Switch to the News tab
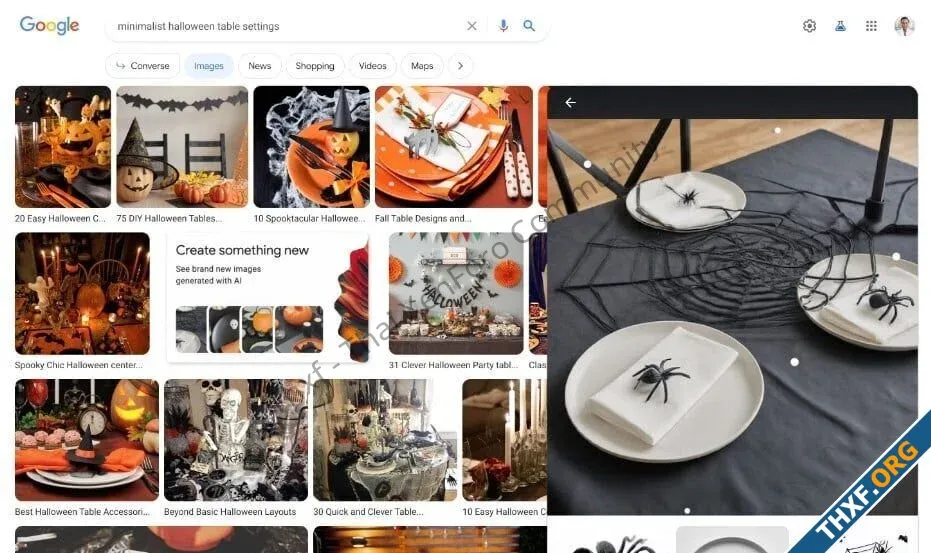The width and height of the screenshot is (931, 553). pyautogui.click(x=259, y=66)
